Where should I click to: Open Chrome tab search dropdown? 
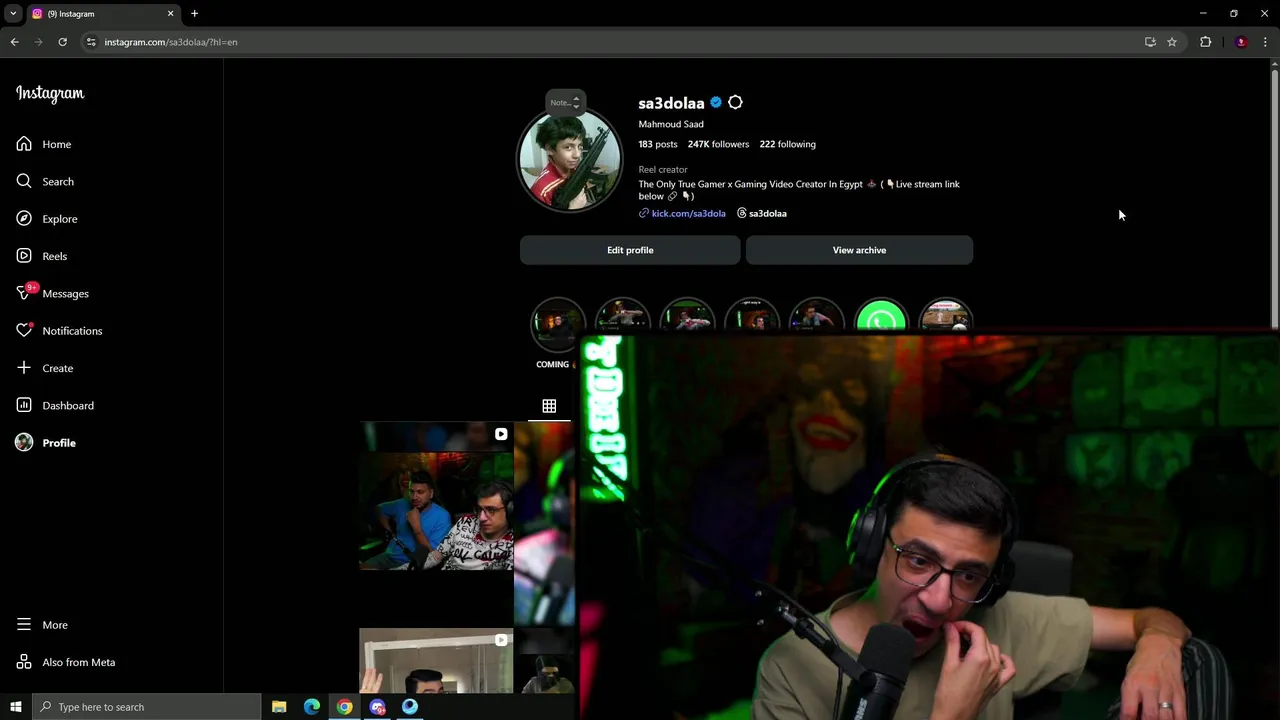click(13, 14)
